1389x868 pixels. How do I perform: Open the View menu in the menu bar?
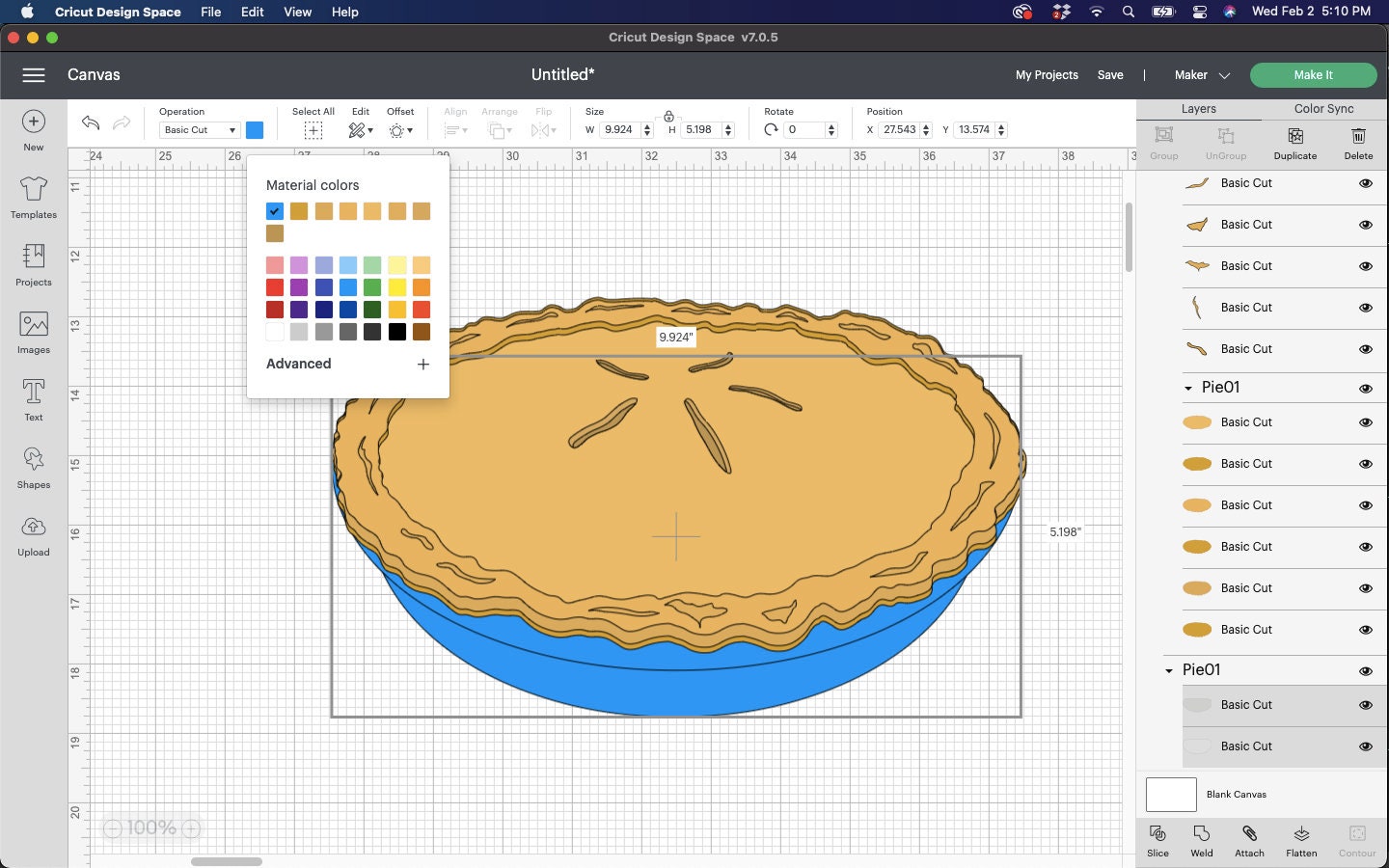click(x=297, y=12)
